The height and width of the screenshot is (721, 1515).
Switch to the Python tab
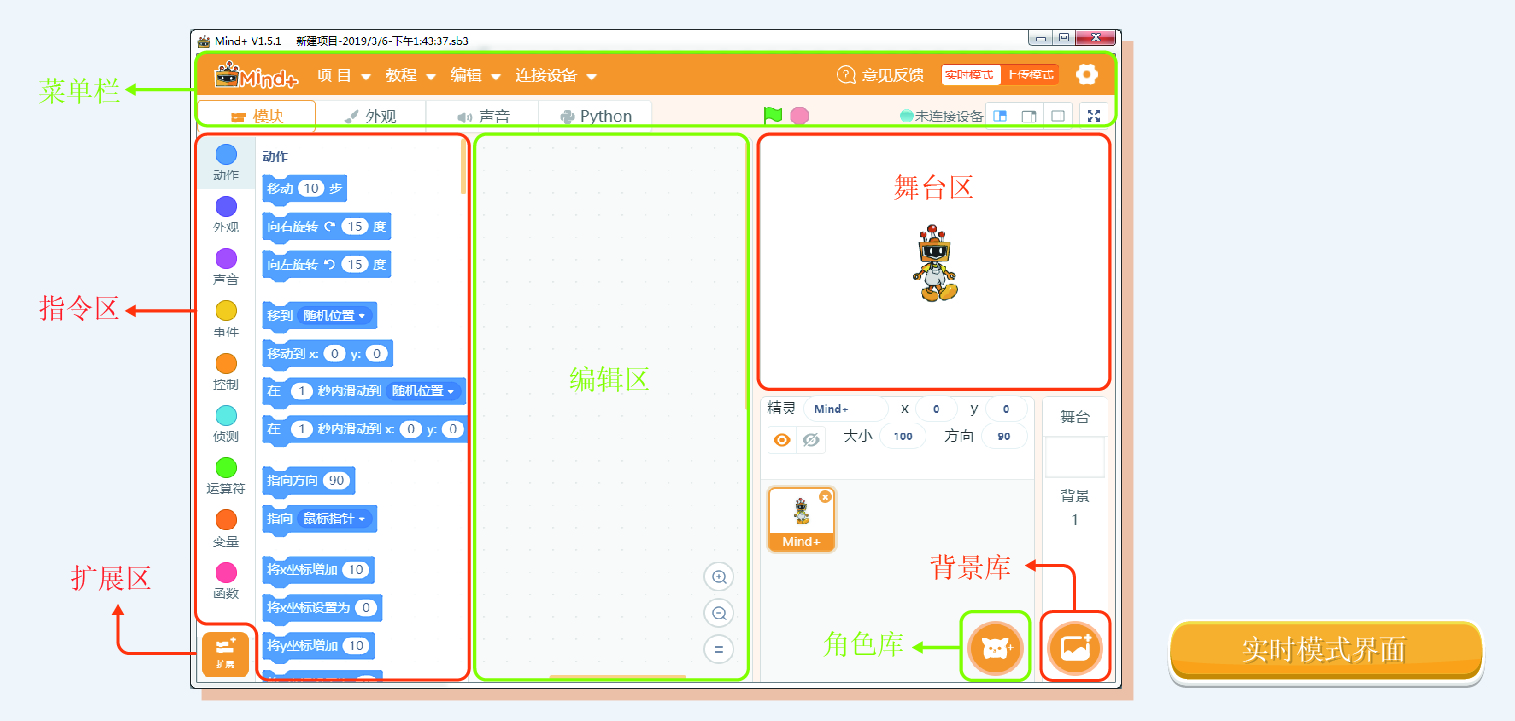tap(596, 116)
